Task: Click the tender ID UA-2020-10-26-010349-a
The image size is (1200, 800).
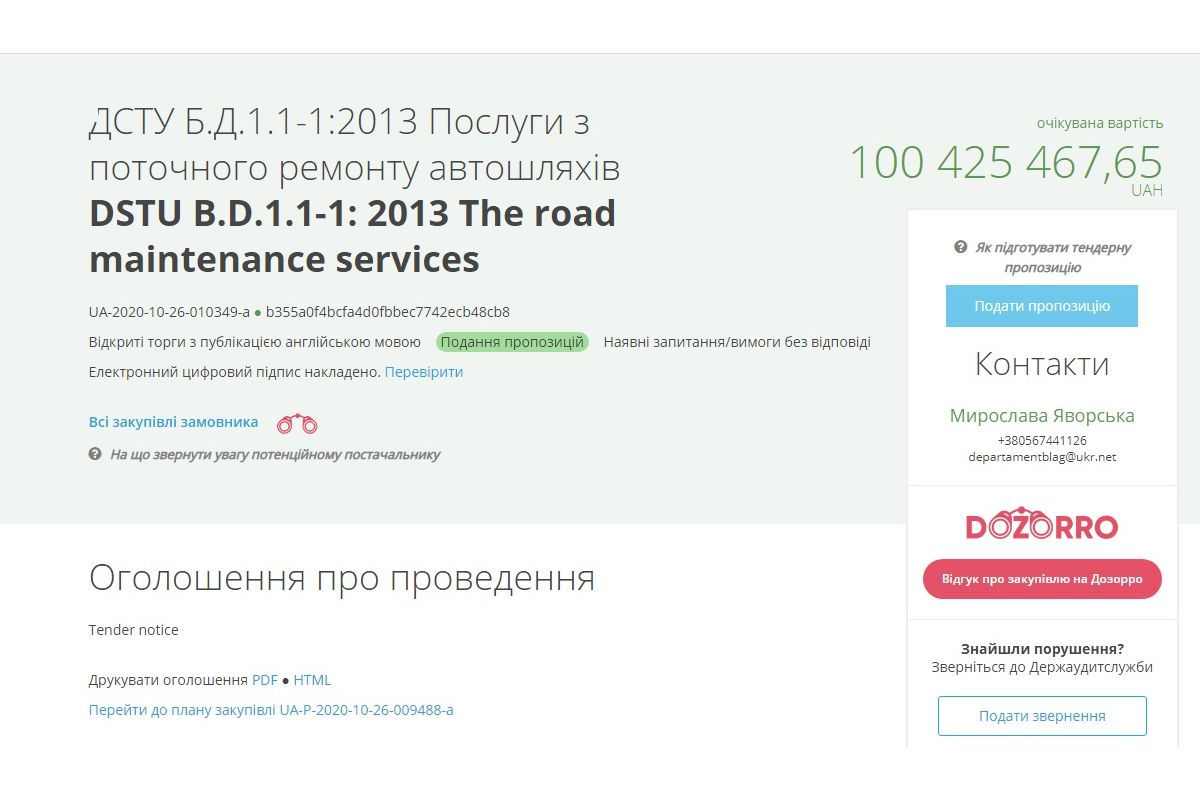Action: pos(169,312)
